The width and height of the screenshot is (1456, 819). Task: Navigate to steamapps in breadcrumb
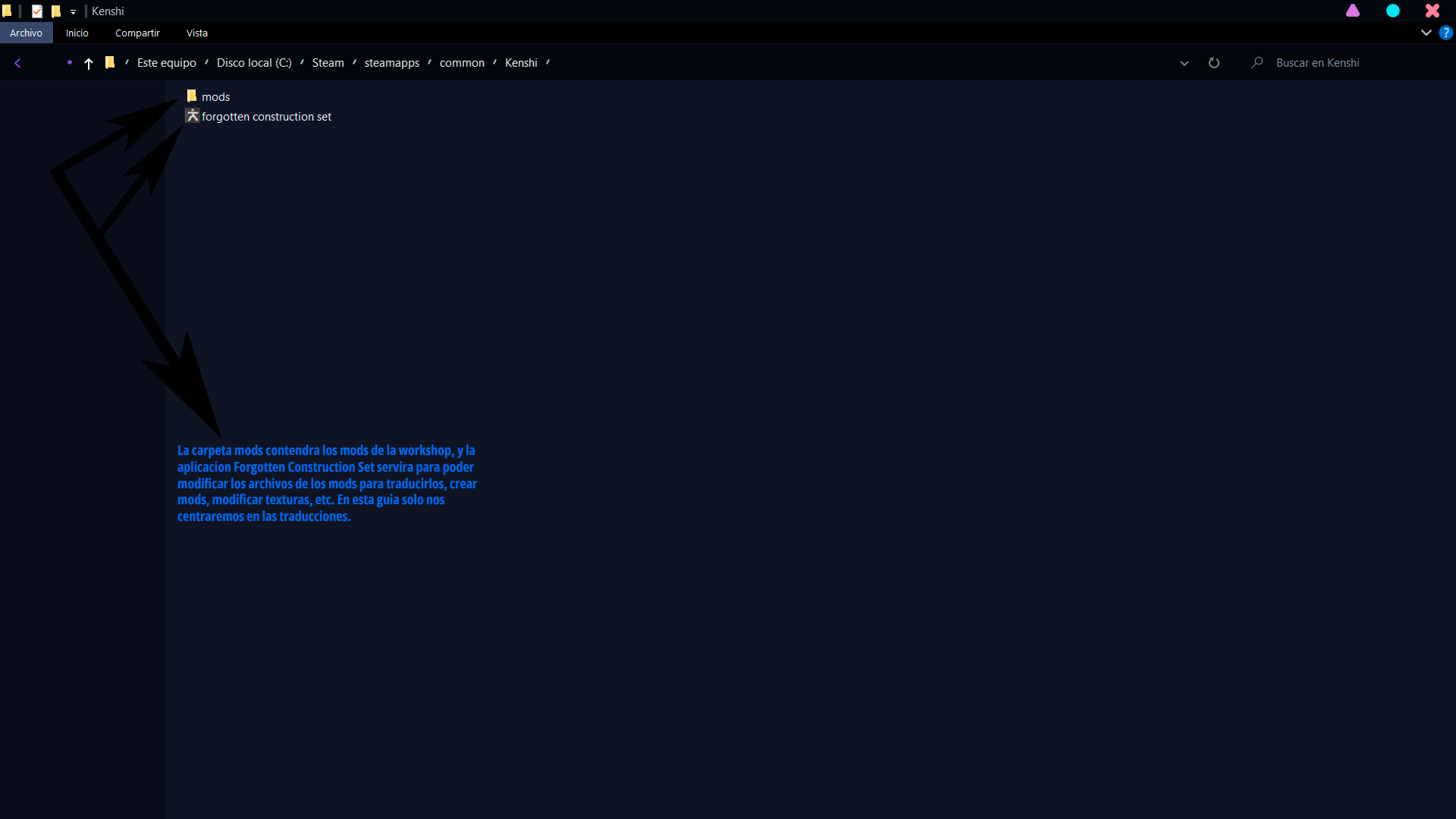(391, 63)
